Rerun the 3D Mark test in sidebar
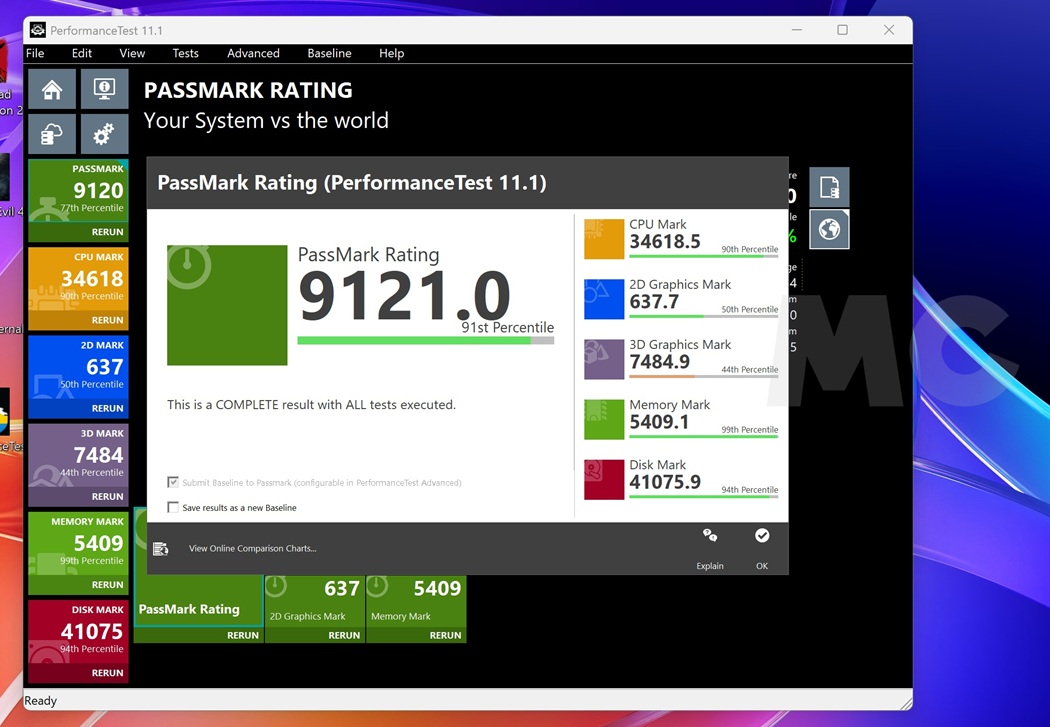 (107, 497)
